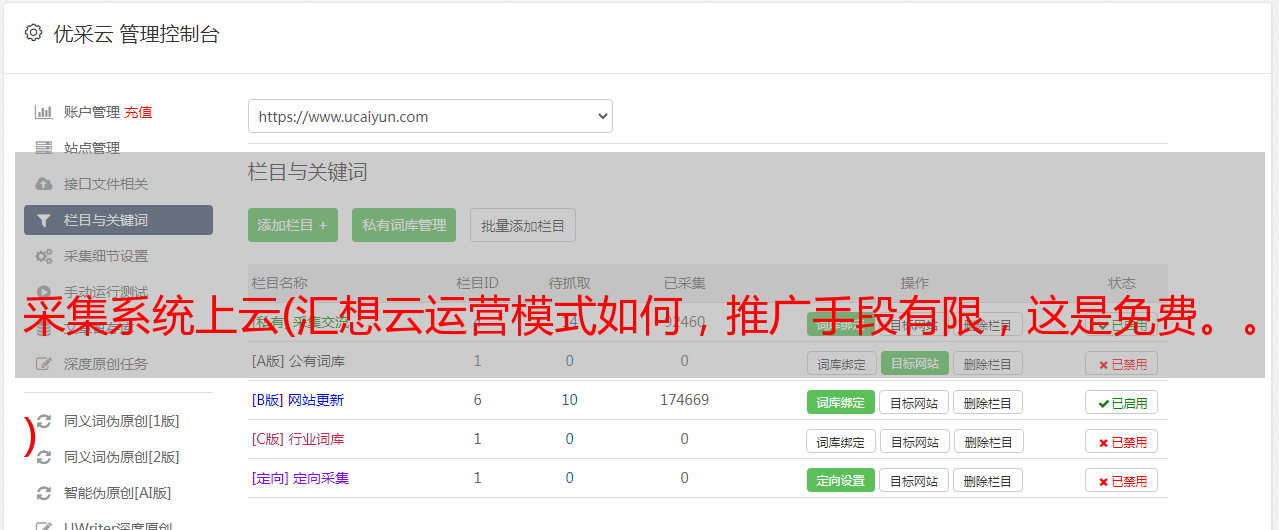
Task: Click 目标网站 in 网站更新 row
Action: [914, 402]
